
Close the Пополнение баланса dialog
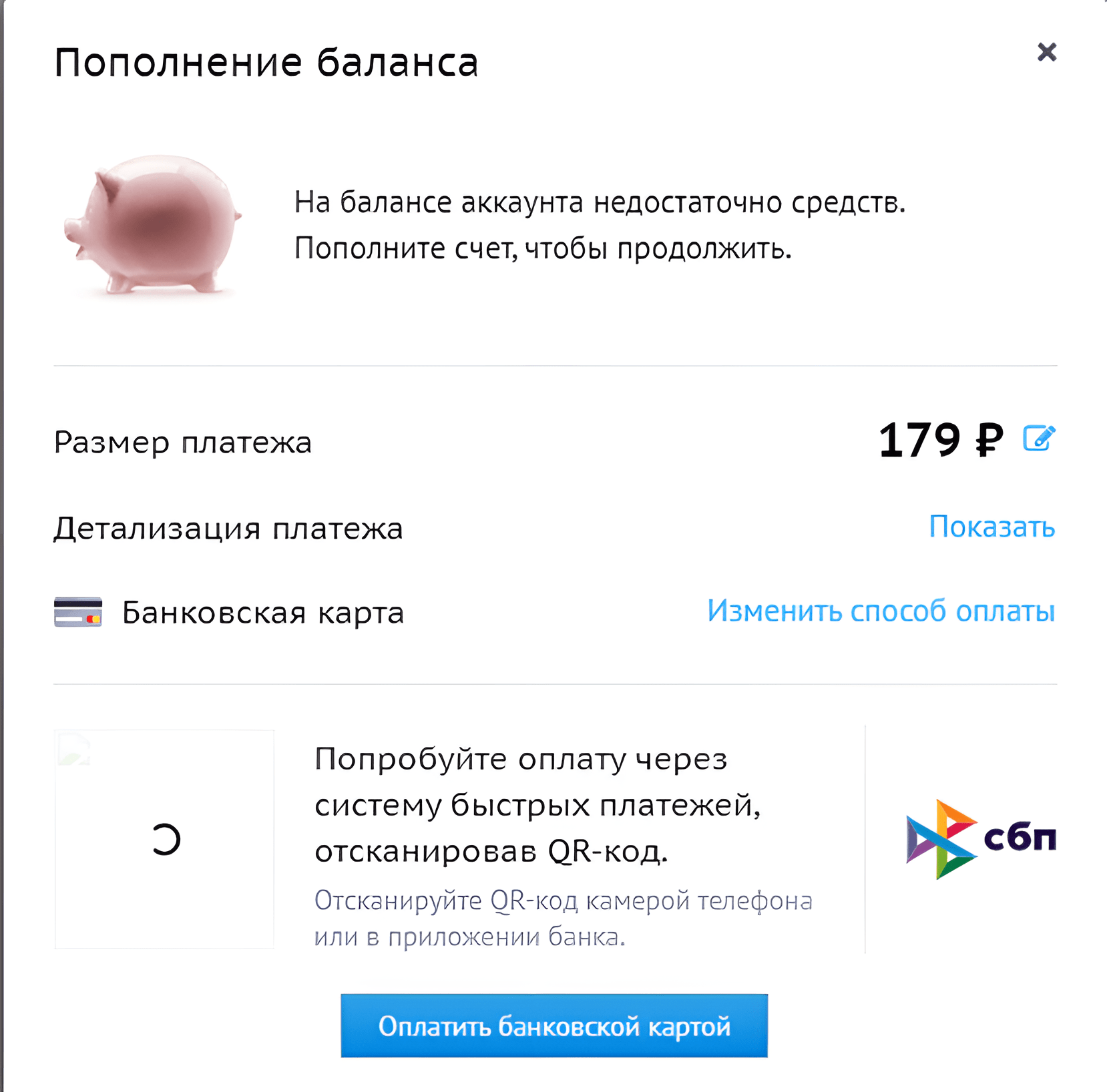click(1047, 52)
